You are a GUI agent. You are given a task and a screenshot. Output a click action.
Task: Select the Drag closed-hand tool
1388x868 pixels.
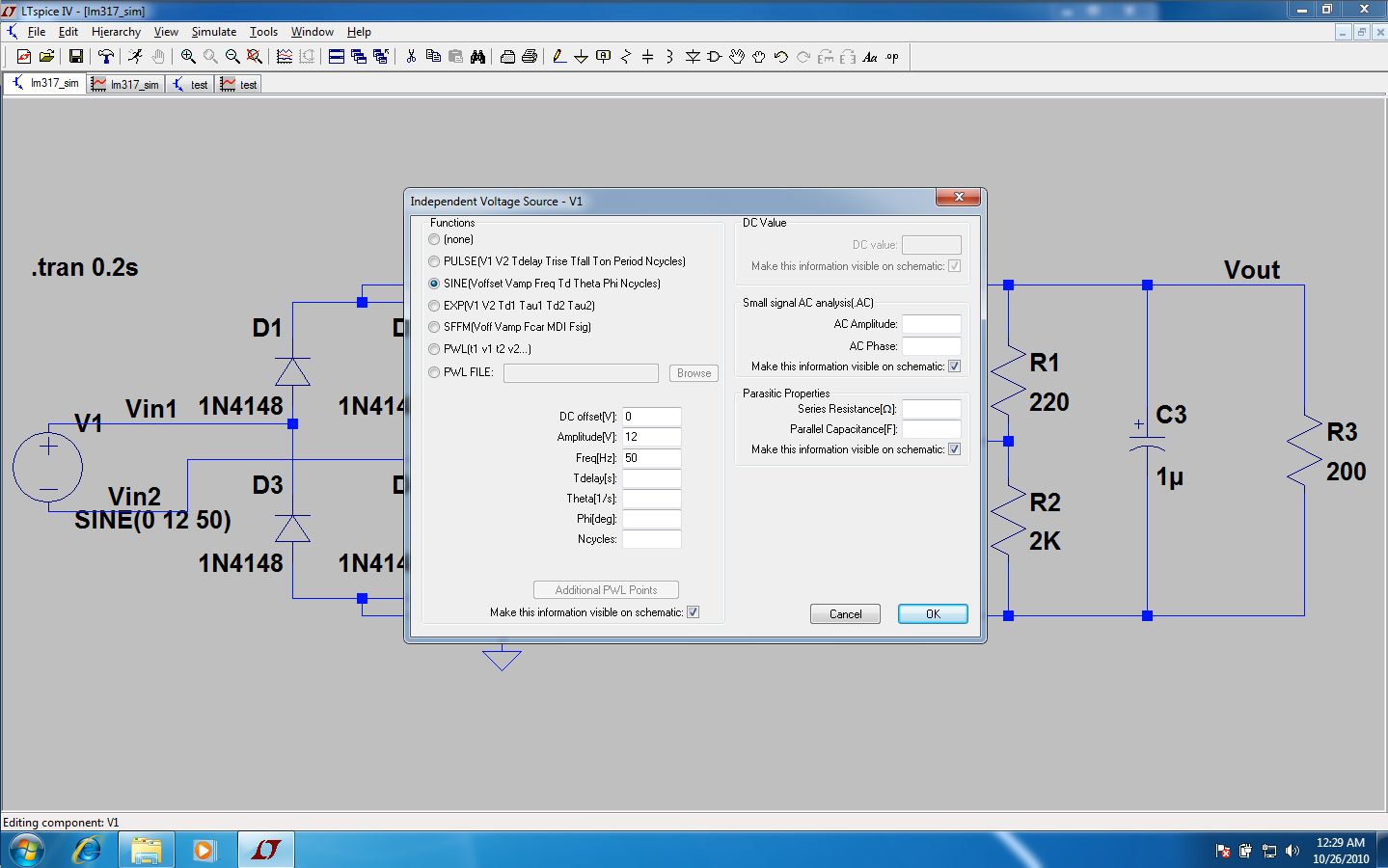[759, 57]
